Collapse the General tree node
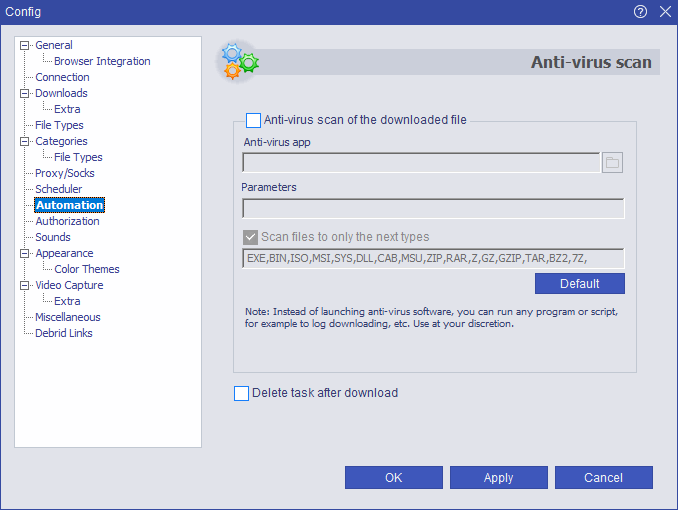The image size is (678, 510). click(x=25, y=45)
